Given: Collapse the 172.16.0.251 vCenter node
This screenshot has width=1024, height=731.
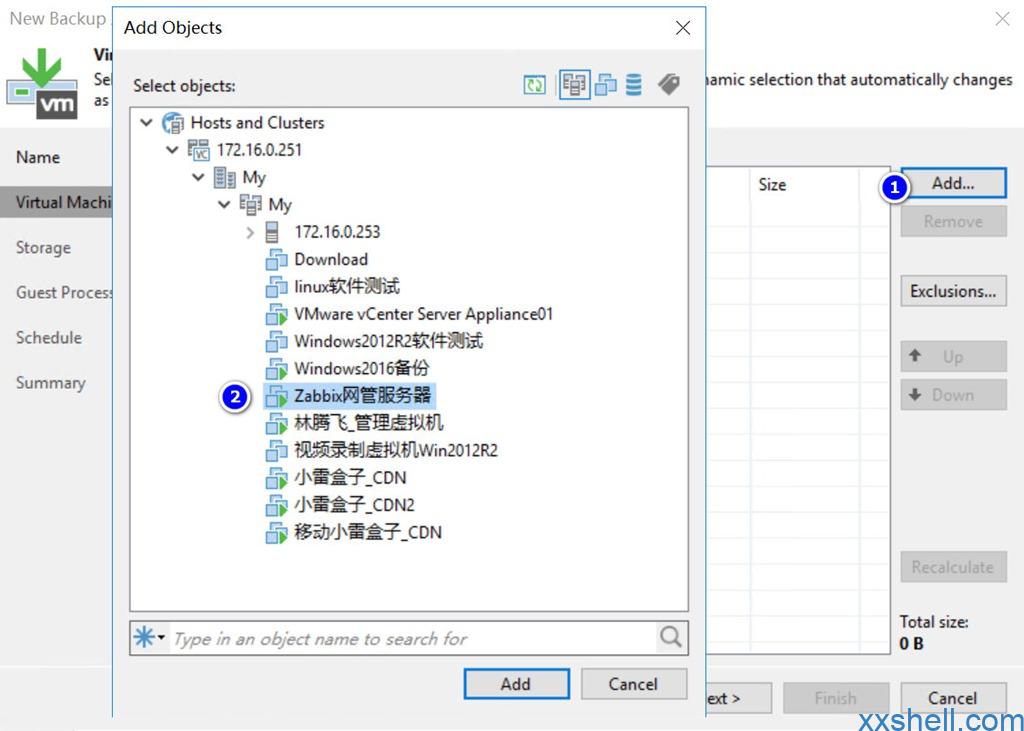Looking at the screenshot, I should [x=172, y=150].
